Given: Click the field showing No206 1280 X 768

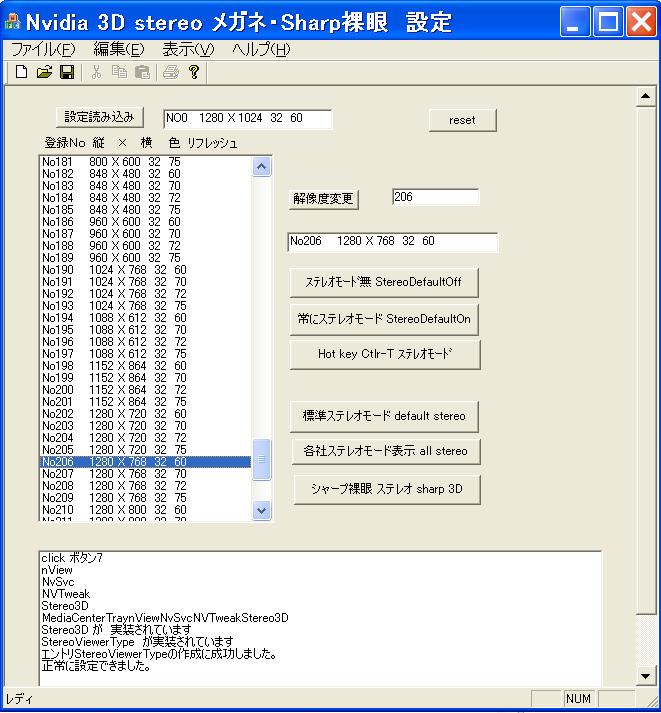Looking at the screenshot, I should point(393,241).
